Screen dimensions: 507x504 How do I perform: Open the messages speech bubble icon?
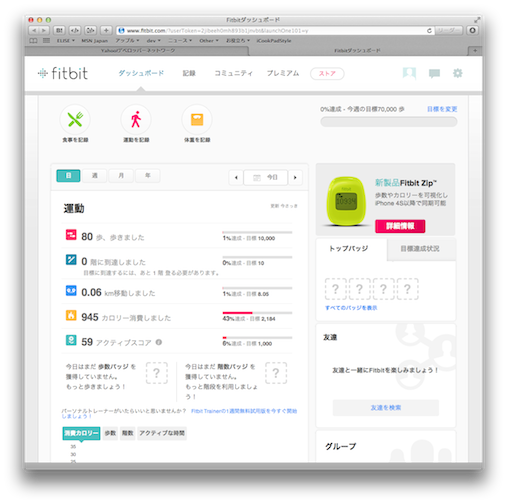tap(434, 73)
